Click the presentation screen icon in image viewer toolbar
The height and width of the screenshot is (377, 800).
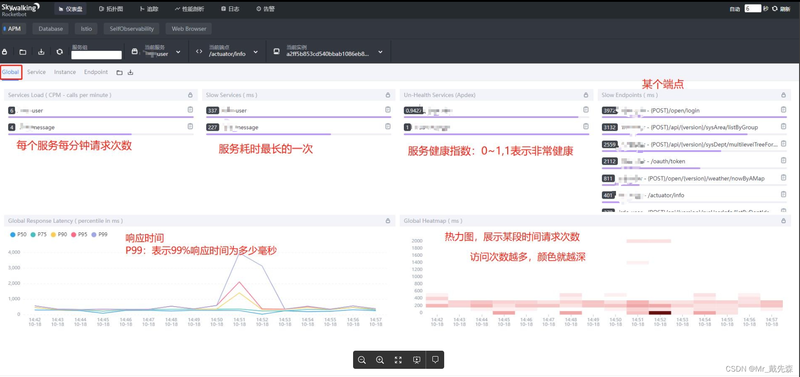click(x=417, y=360)
